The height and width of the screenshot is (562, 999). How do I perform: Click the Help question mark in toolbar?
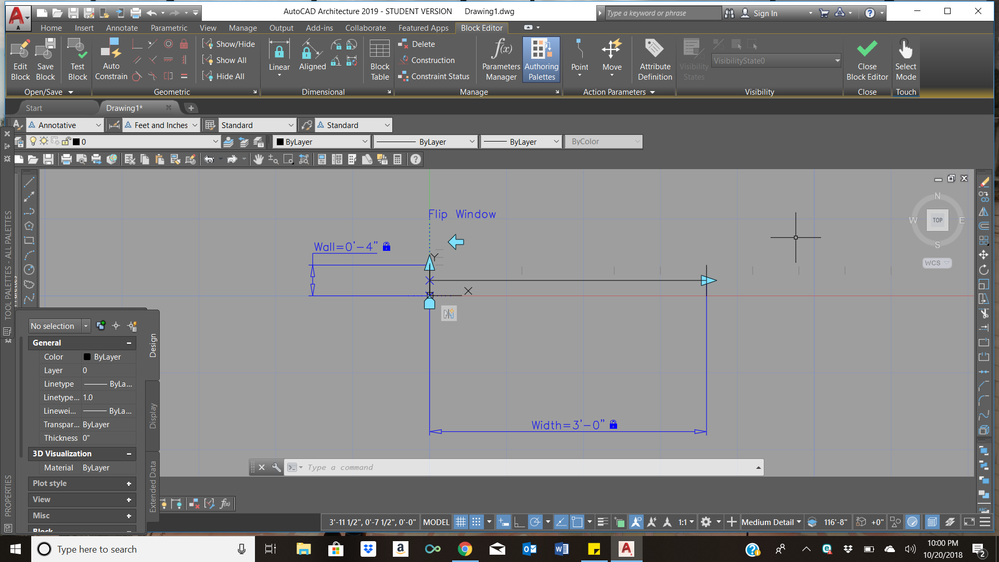[x=415, y=159]
